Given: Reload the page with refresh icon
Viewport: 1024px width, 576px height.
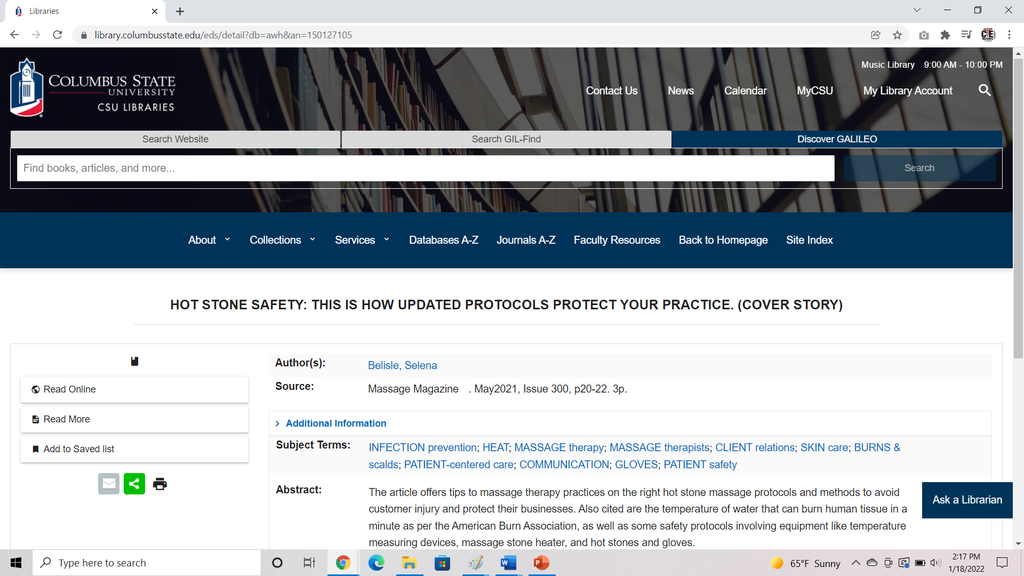Looking at the screenshot, I should pos(58,35).
